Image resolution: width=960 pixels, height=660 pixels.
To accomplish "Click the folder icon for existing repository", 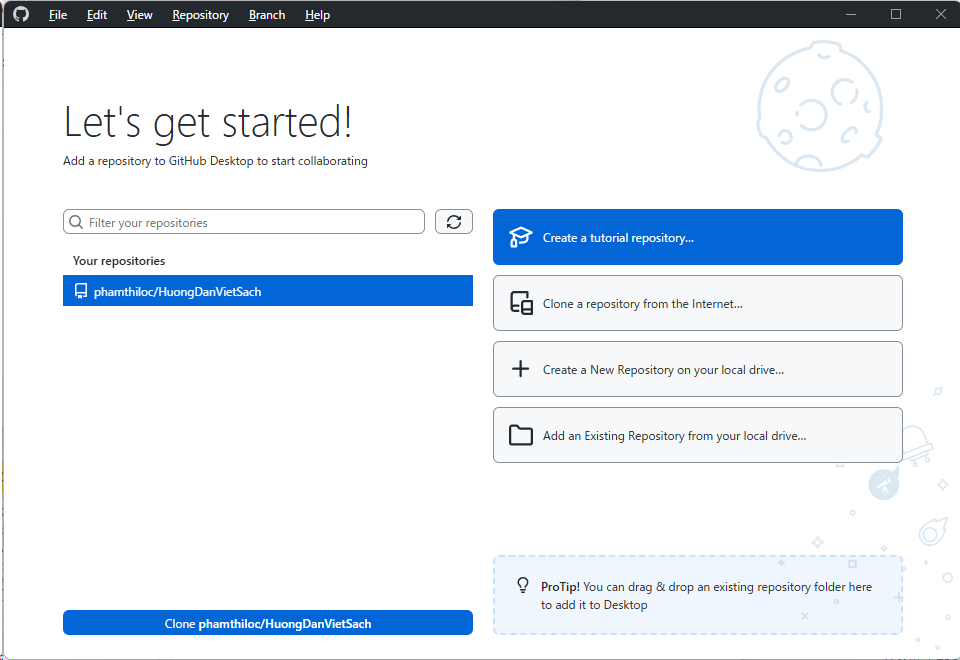I will (520, 435).
